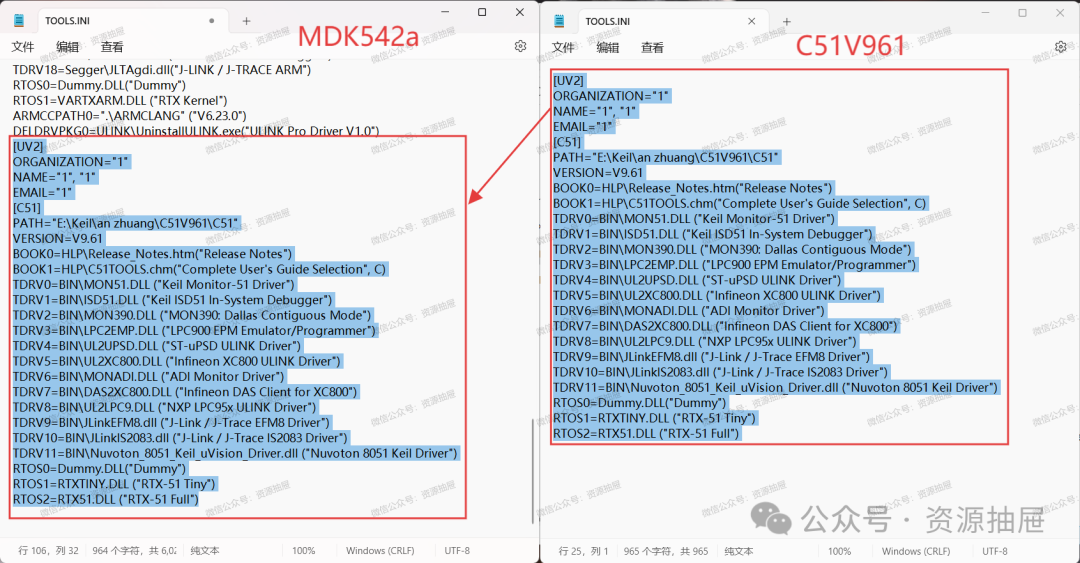Viewport: 1080px width, 563px height.
Task: Click vertical scrollbar in left Notepad window
Action: pyautogui.click(x=533, y=470)
